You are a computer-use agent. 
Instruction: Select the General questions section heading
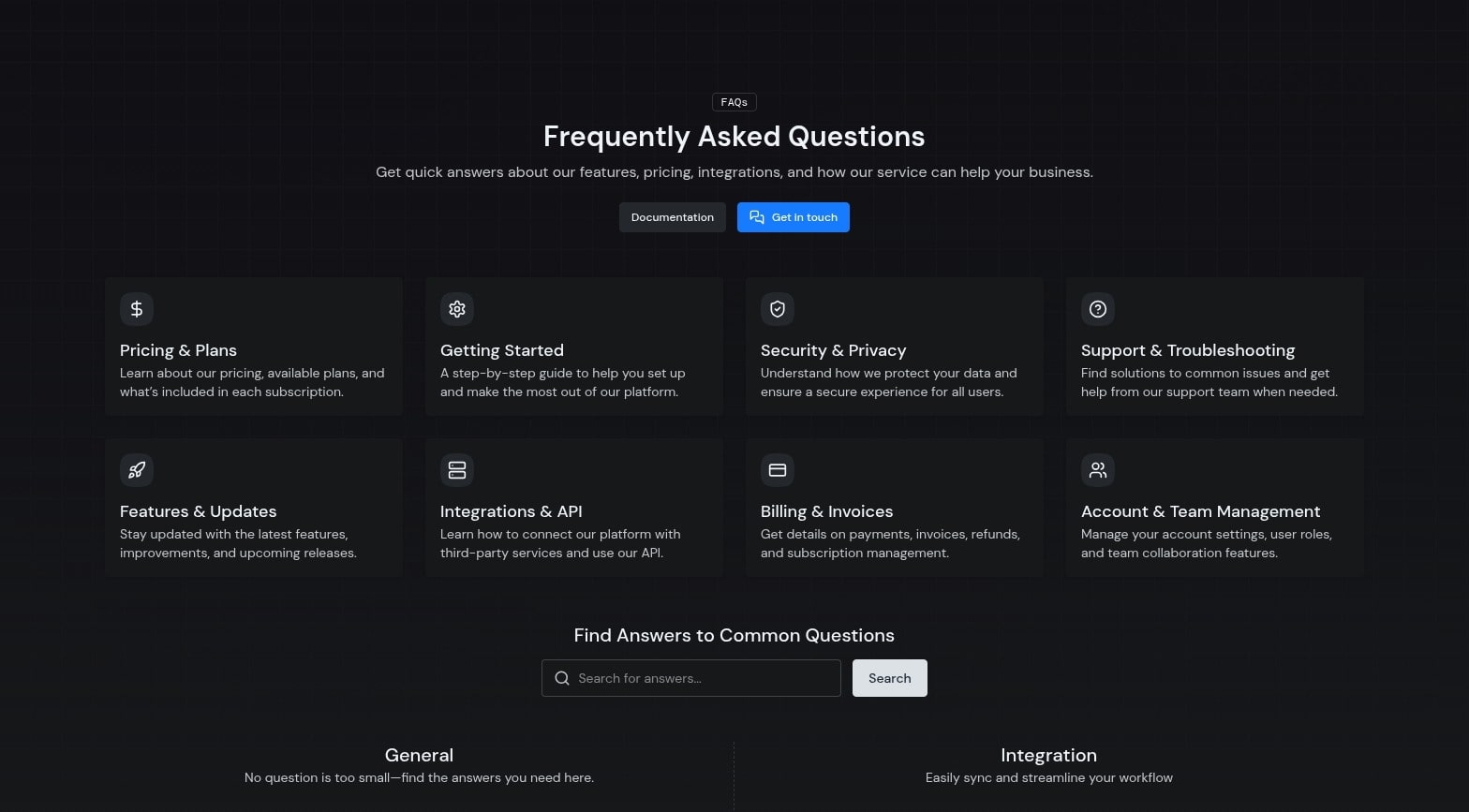tap(419, 755)
